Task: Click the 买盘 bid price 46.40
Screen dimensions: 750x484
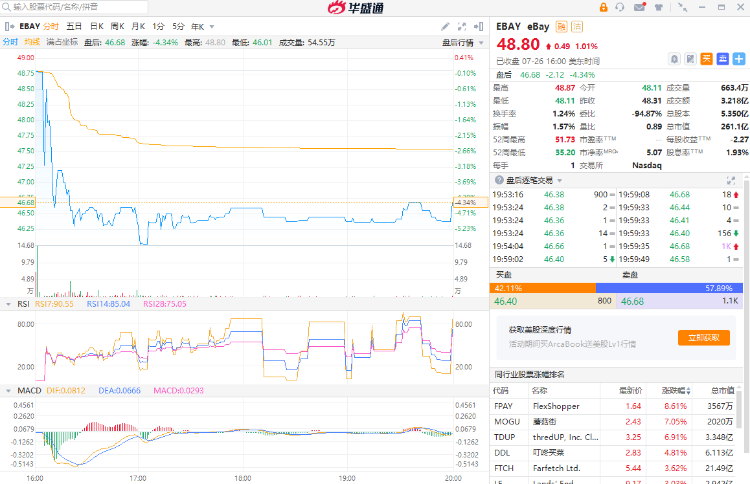Action: [506, 301]
